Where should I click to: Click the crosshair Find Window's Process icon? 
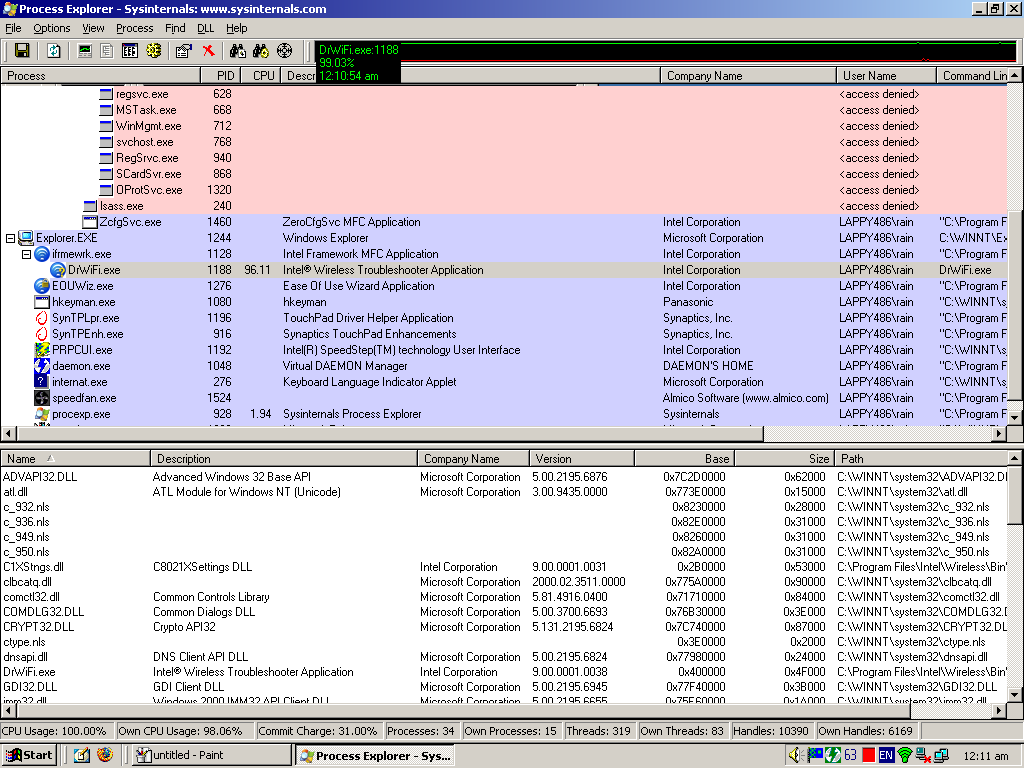point(285,51)
